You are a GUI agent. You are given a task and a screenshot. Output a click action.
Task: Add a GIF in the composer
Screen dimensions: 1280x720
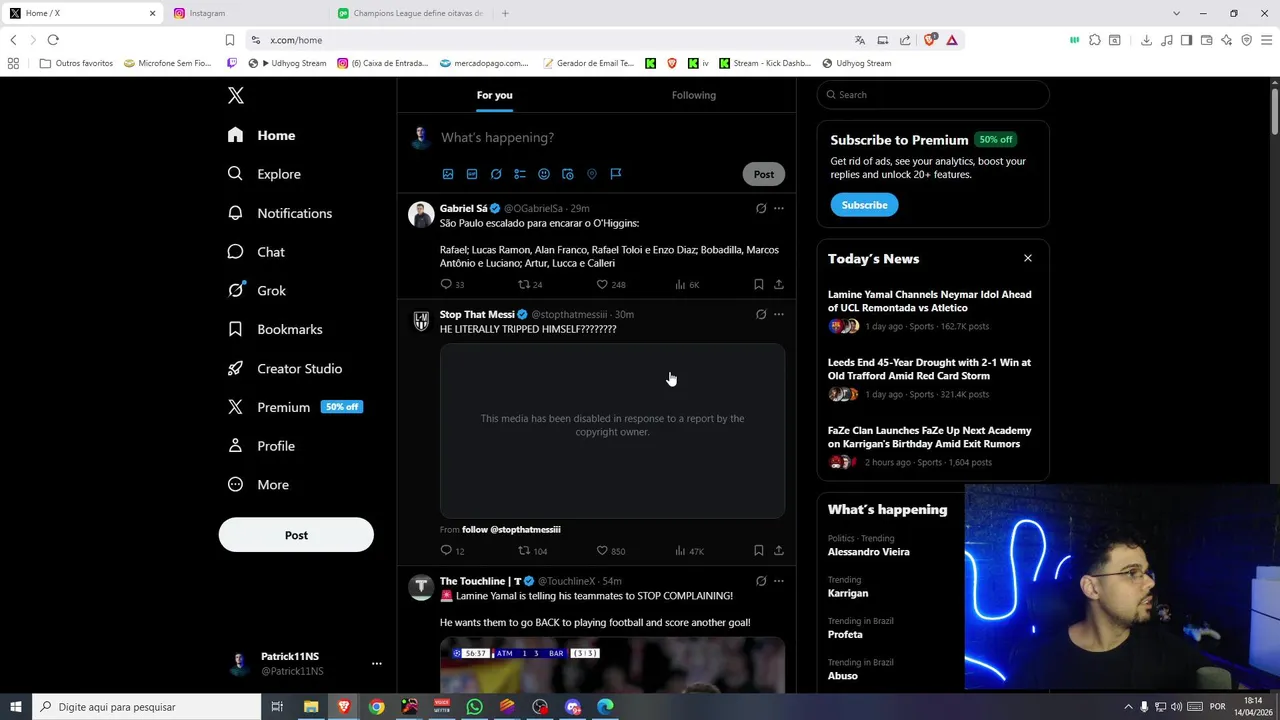coord(472,174)
